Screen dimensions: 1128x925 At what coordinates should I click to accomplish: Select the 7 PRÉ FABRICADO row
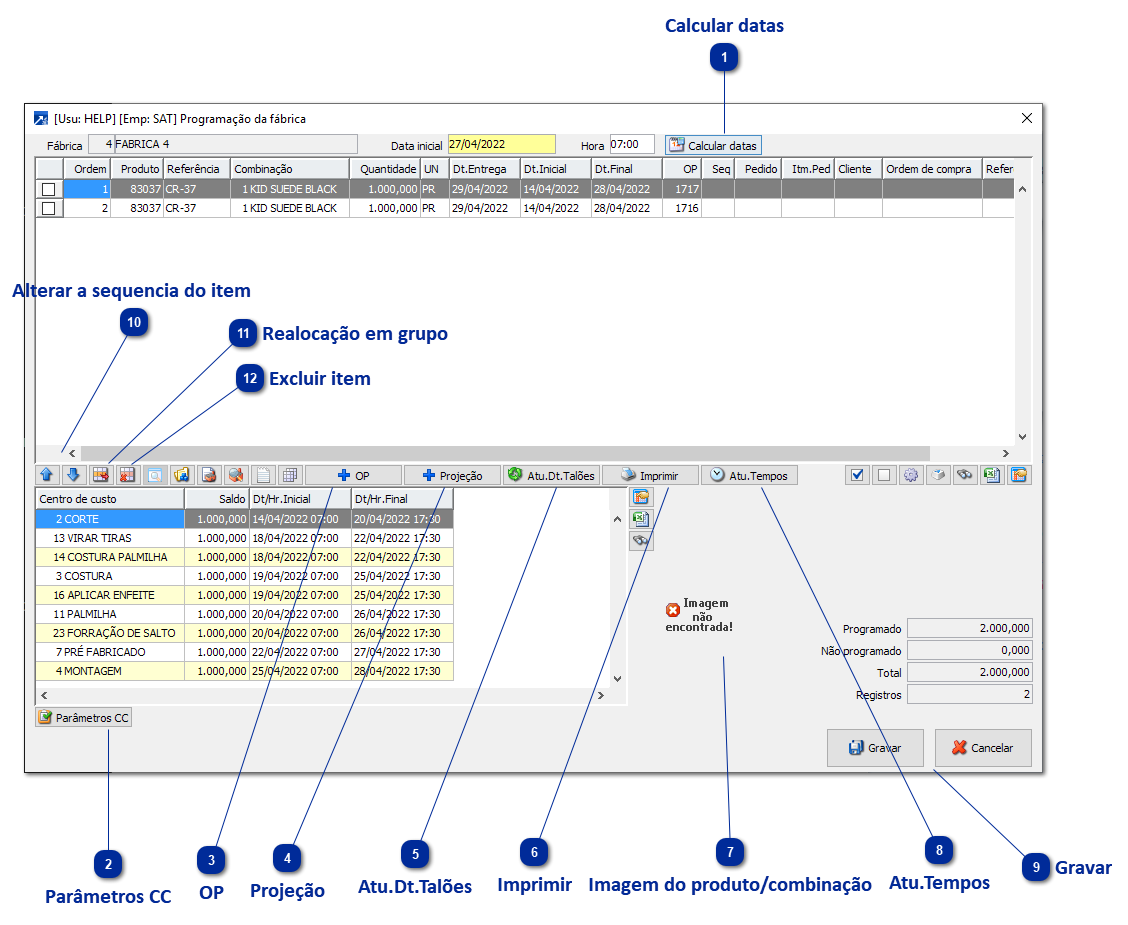244,652
